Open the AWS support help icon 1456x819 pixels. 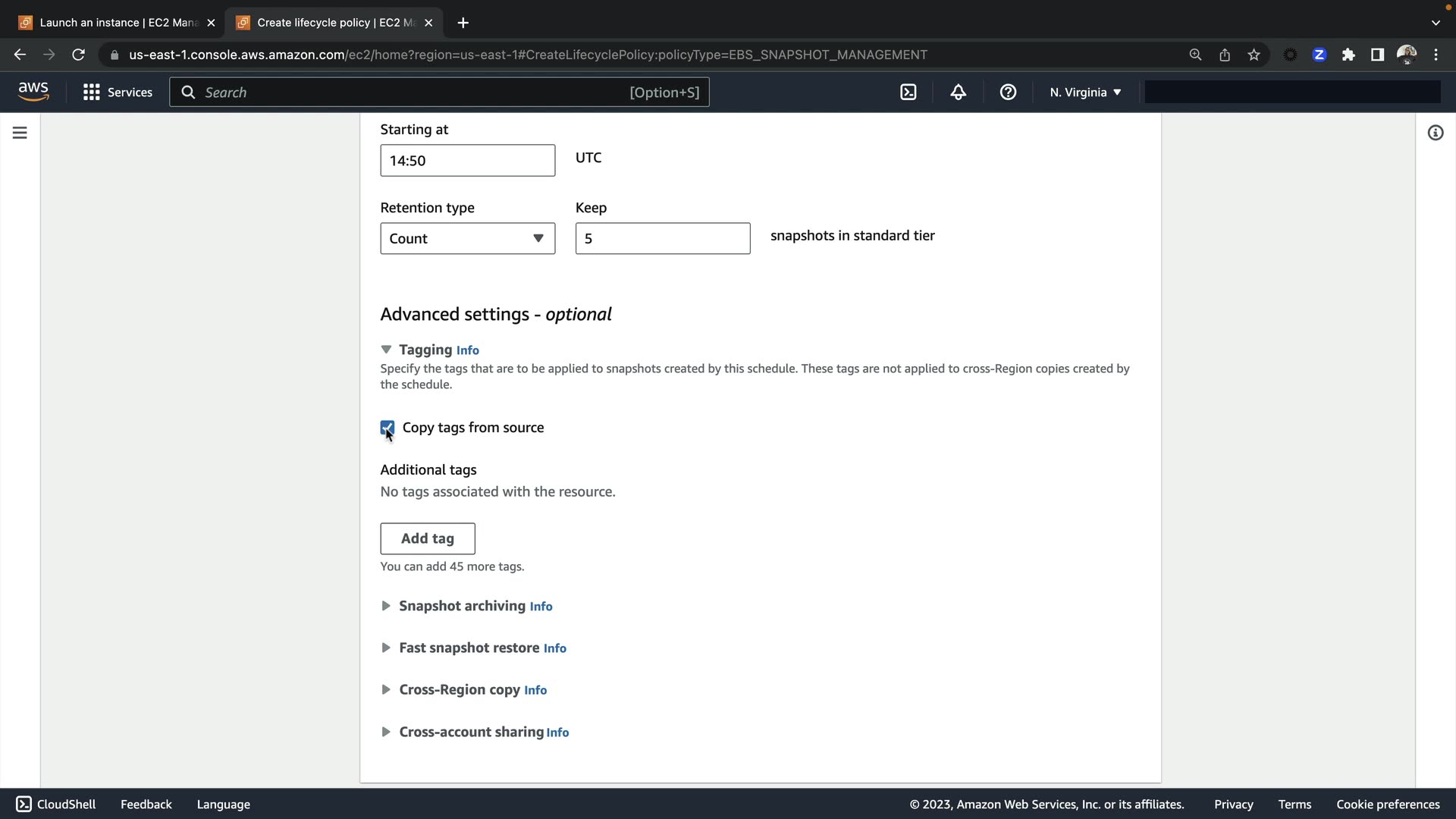click(x=1008, y=93)
